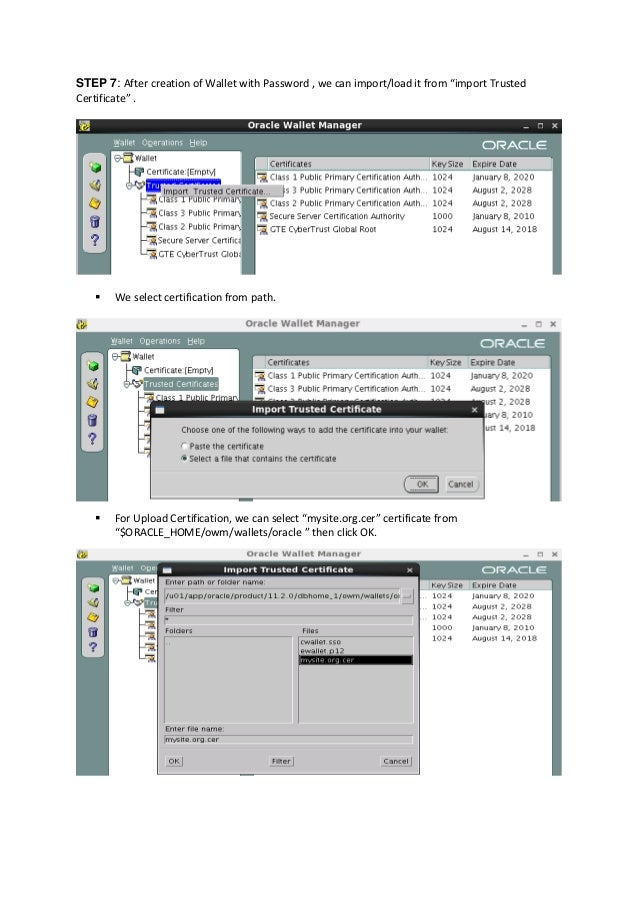638x903 pixels.
Task: Click the question-mark Help icon beside the radio-option dialog
Action: coord(93,438)
